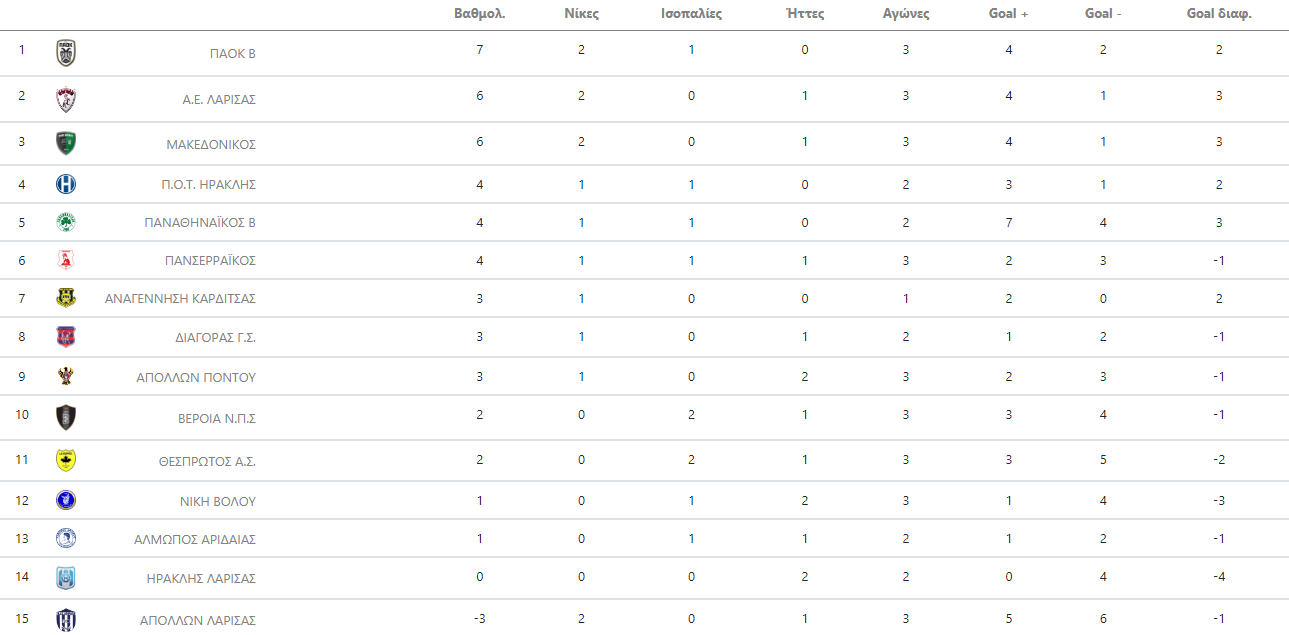The width and height of the screenshot is (1289, 635).
Task: Click the ΘΕΣΠΡΩΤΟΣ Α.Σ. yellow badge
Action: coord(66,460)
